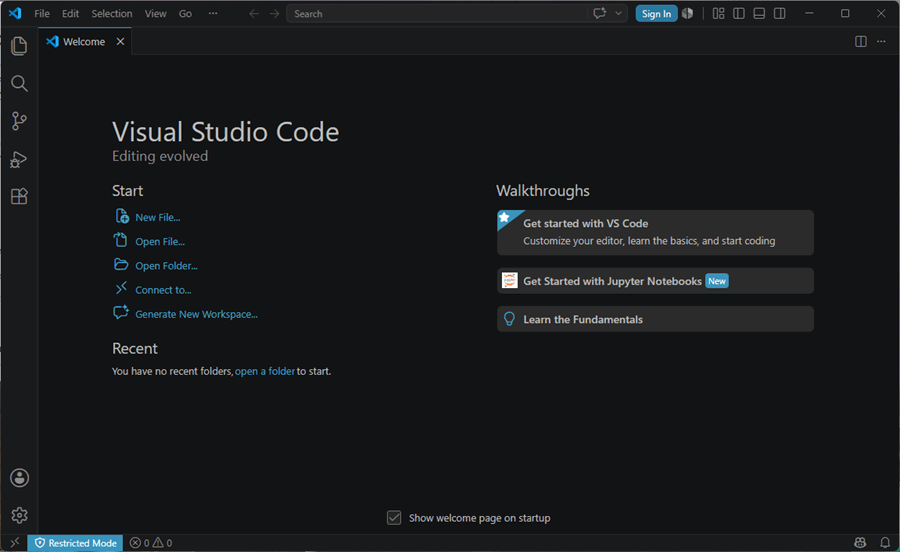900x552 pixels.
Task: Click the New File... link
Action: (x=158, y=217)
